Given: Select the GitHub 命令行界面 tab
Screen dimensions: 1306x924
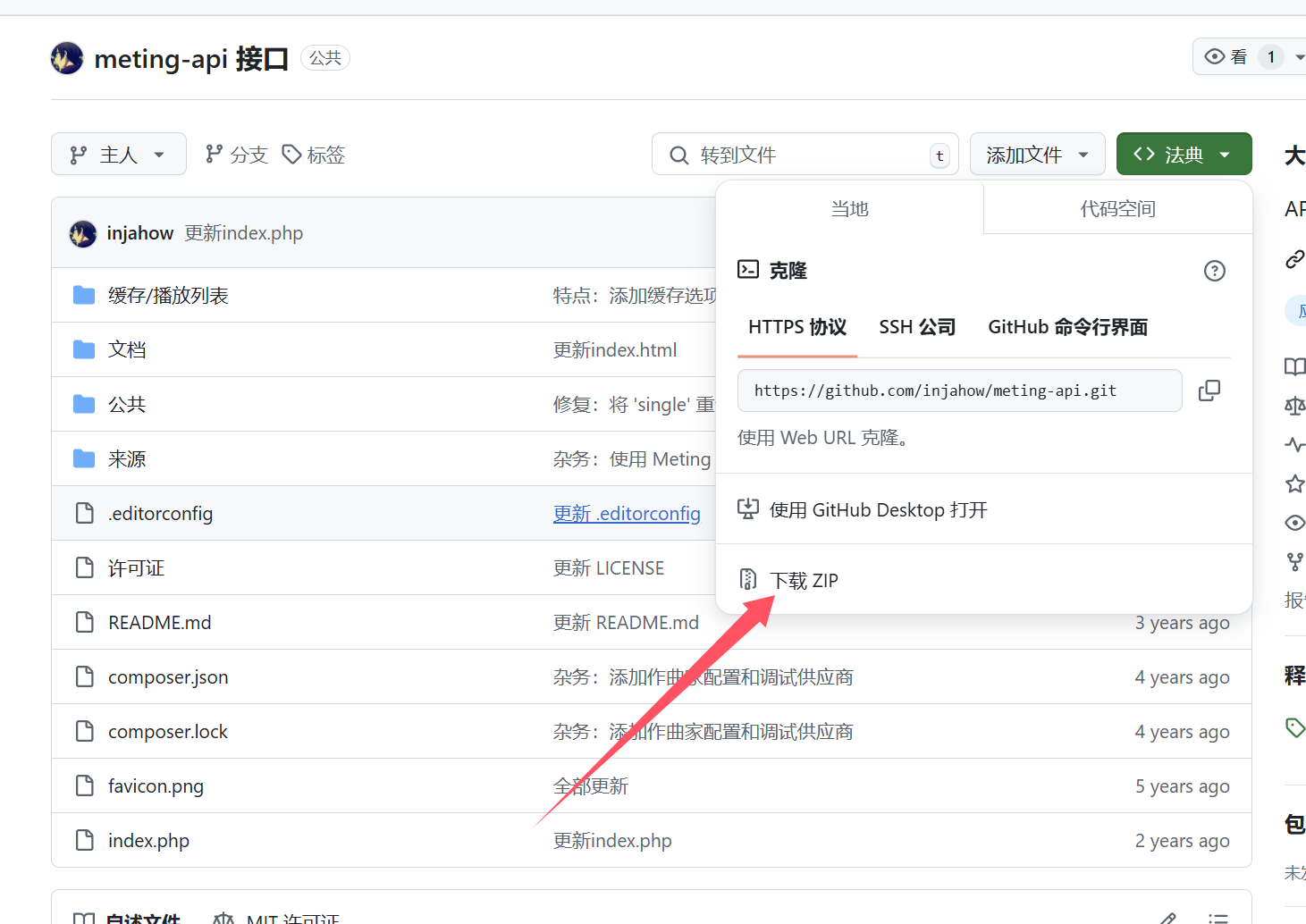Looking at the screenshot, I should click(1068, 327).
